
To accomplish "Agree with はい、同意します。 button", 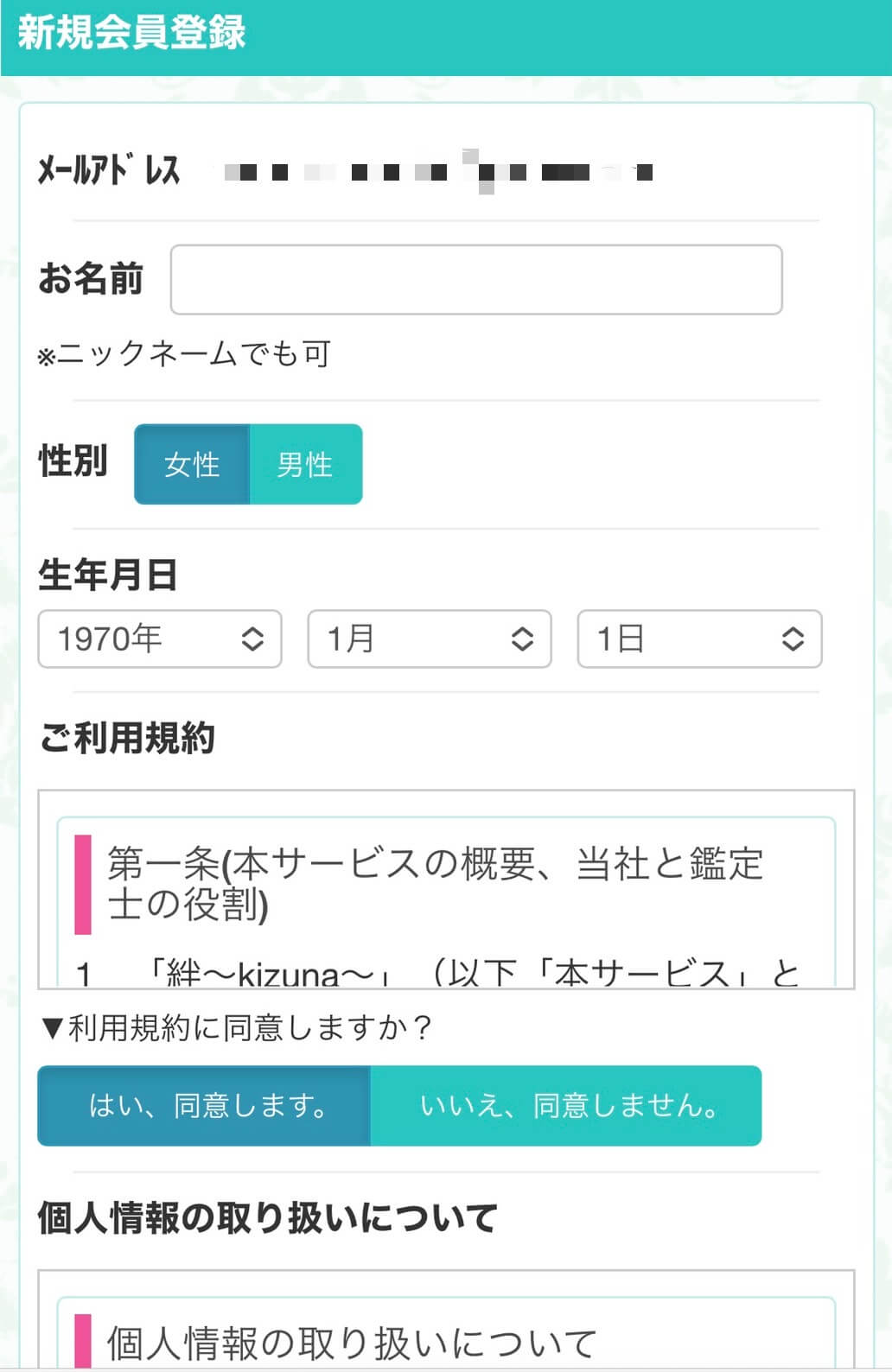I will [x=205, y=1106].
